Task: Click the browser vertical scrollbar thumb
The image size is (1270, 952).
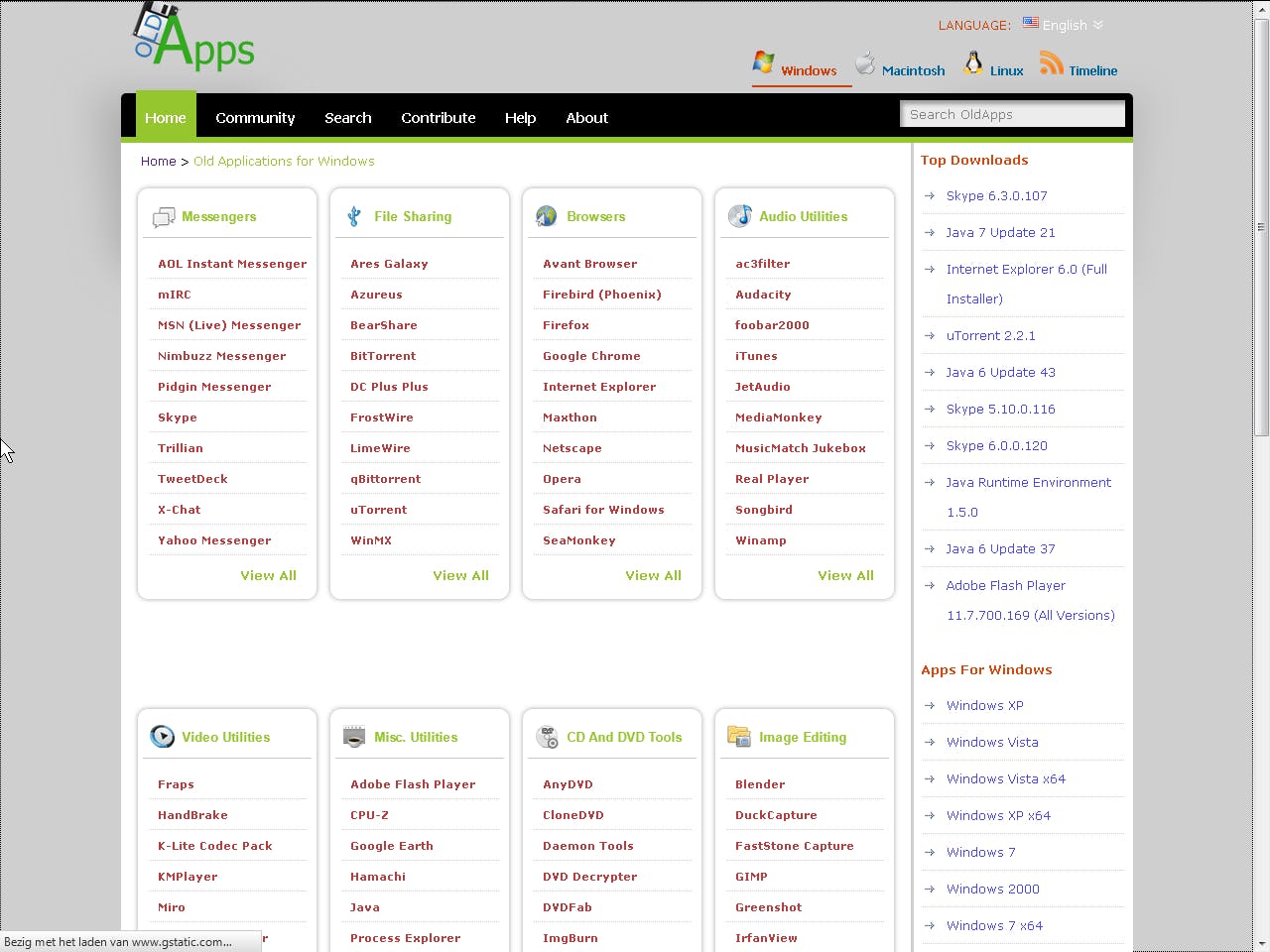Action: (x=1262, y=227)
